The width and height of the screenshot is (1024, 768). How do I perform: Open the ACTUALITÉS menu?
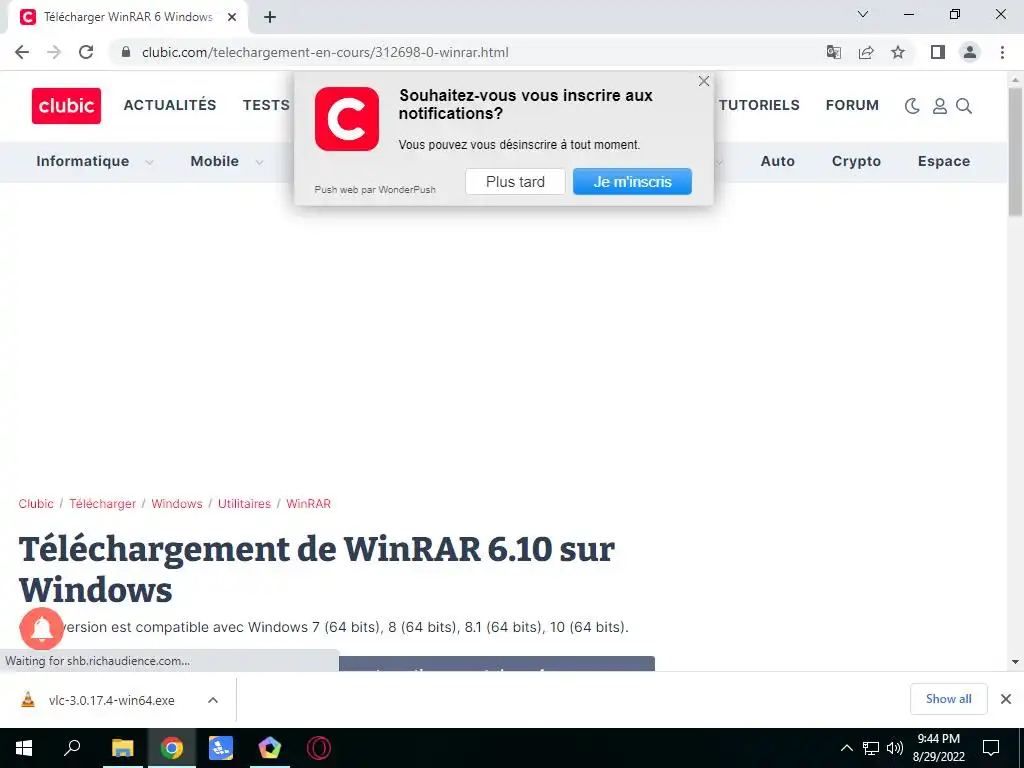(x=170, y=105)
